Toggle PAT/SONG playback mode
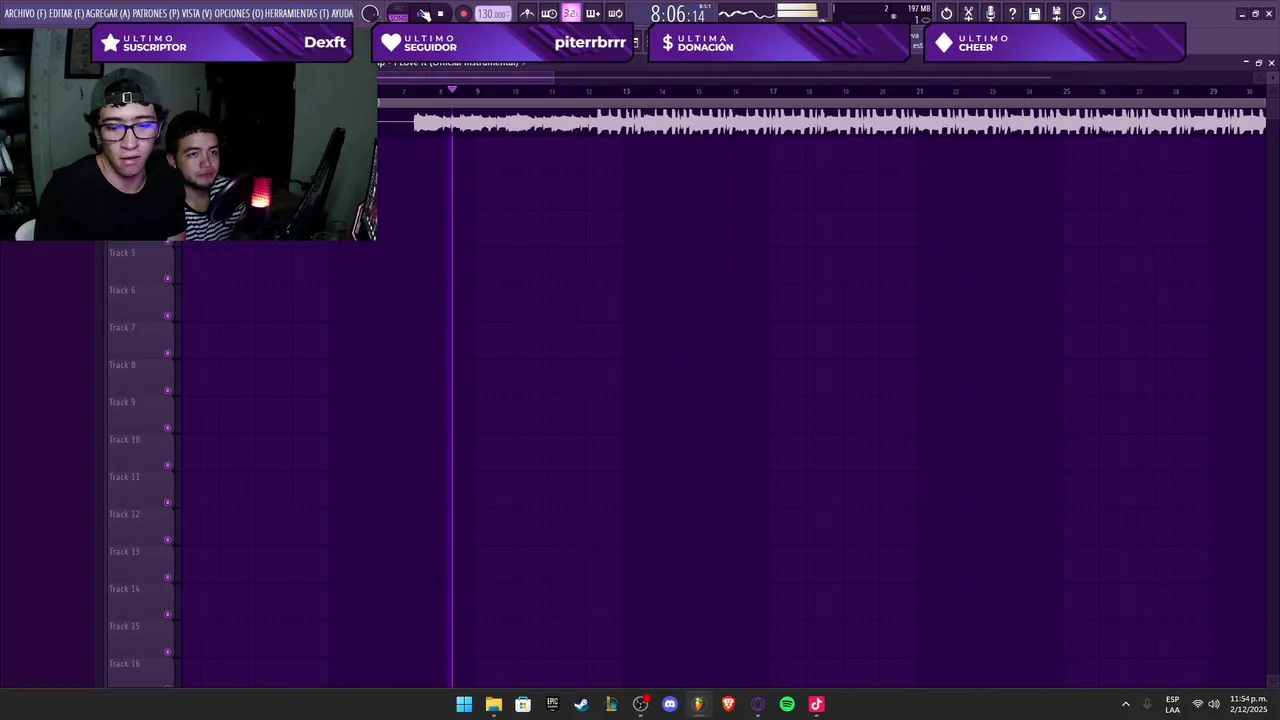1280x720 pixels. [x=398, y=14]
